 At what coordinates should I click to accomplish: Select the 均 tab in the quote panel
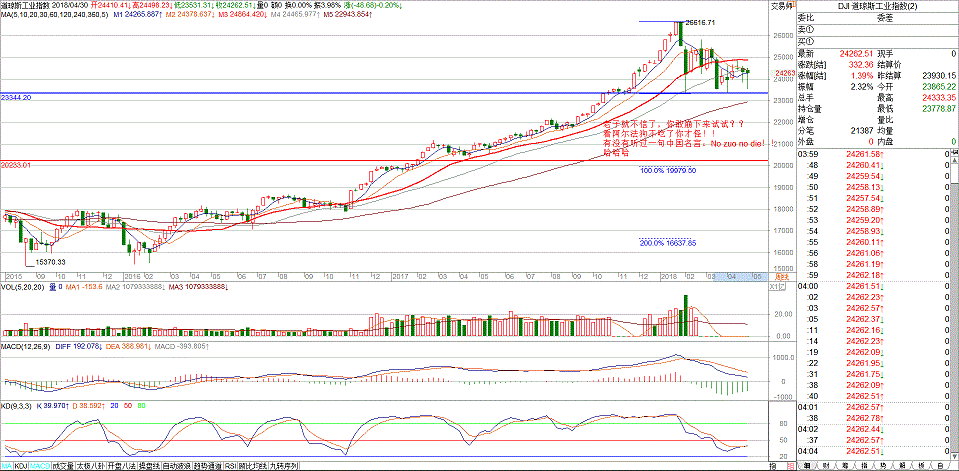[x=882, y=466]
